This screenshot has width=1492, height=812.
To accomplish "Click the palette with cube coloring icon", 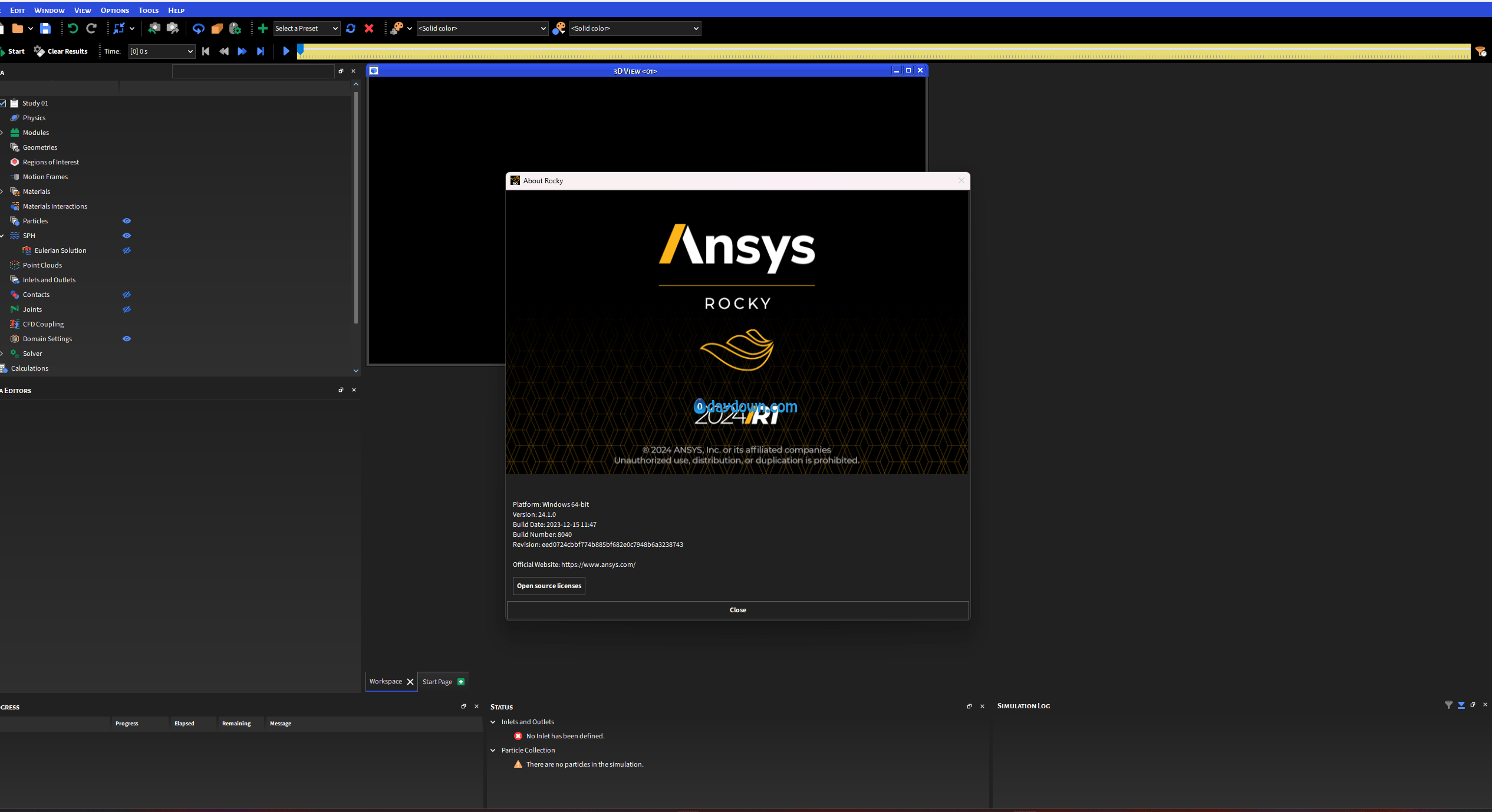I will pyautogui.click(x=559, y=28).
